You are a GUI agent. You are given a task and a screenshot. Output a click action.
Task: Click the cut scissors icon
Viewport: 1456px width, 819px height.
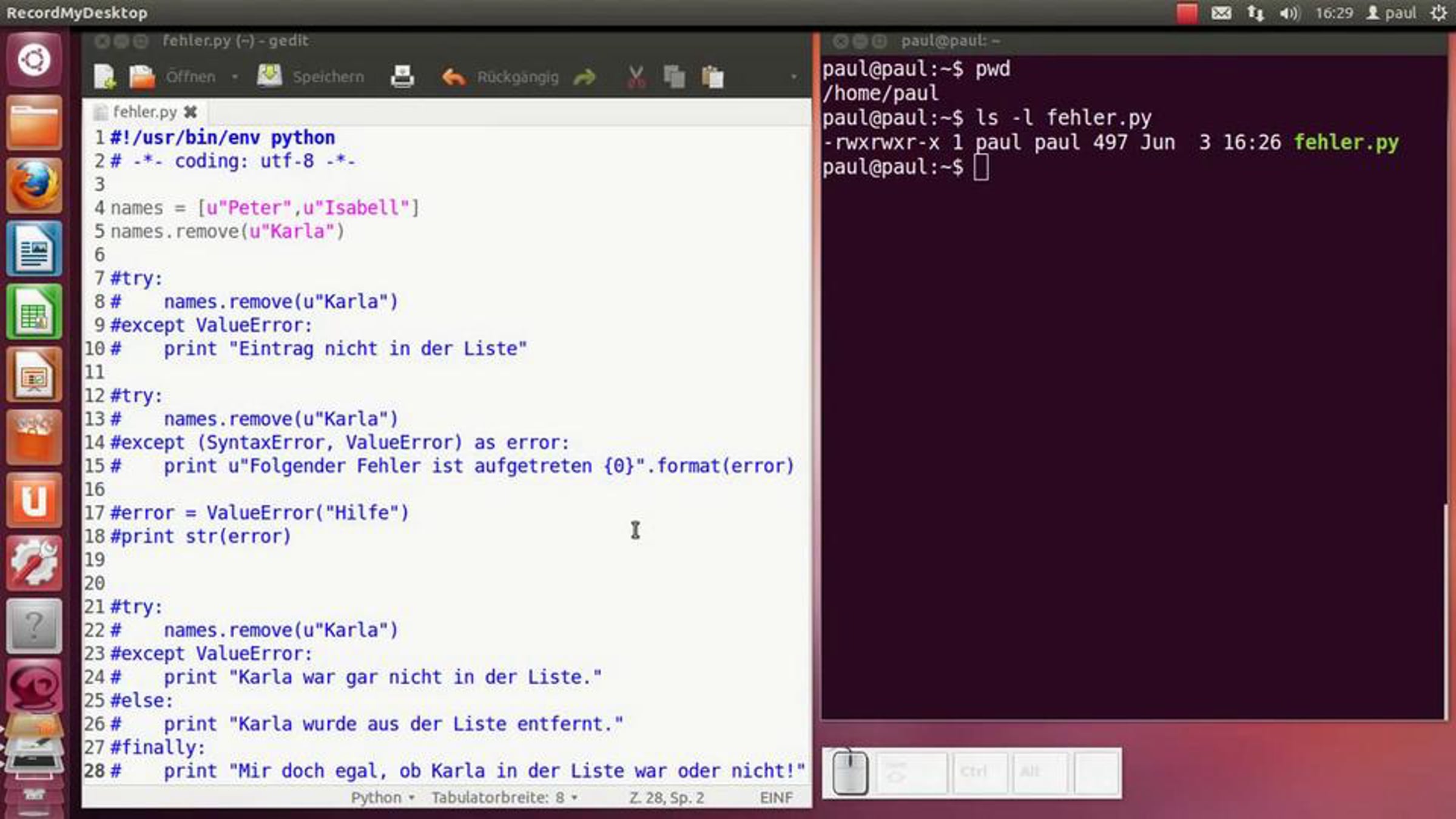[636, 77]
